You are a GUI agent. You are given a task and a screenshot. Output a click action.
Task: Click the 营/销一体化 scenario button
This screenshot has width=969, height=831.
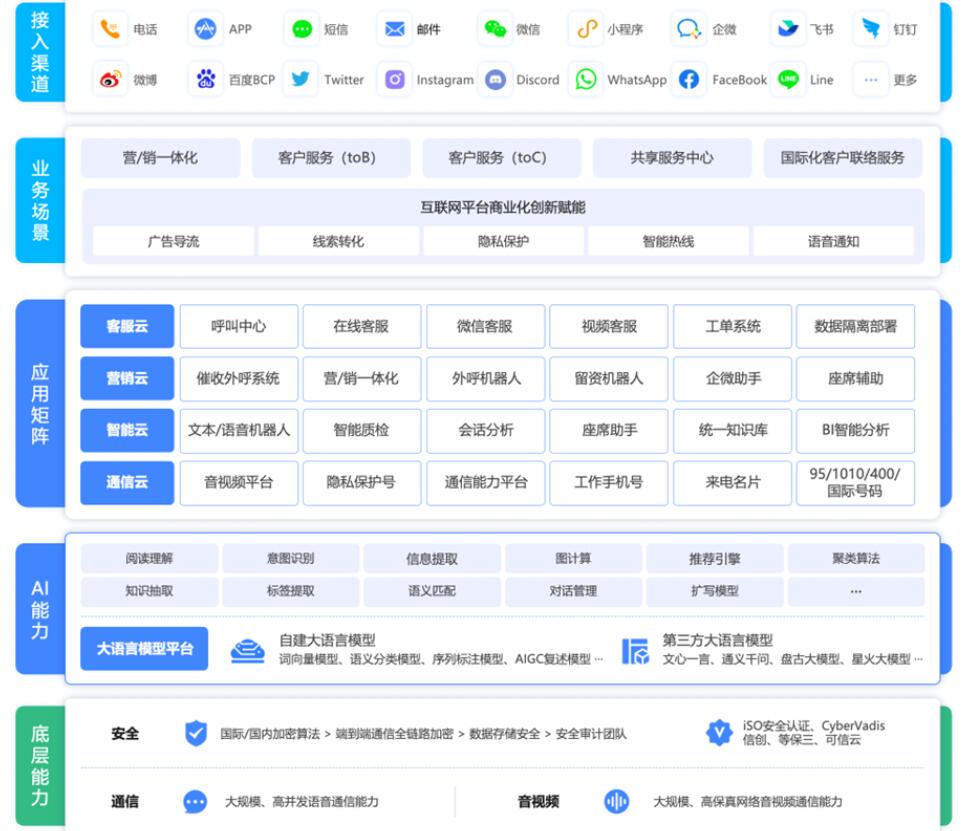point(161,158)
